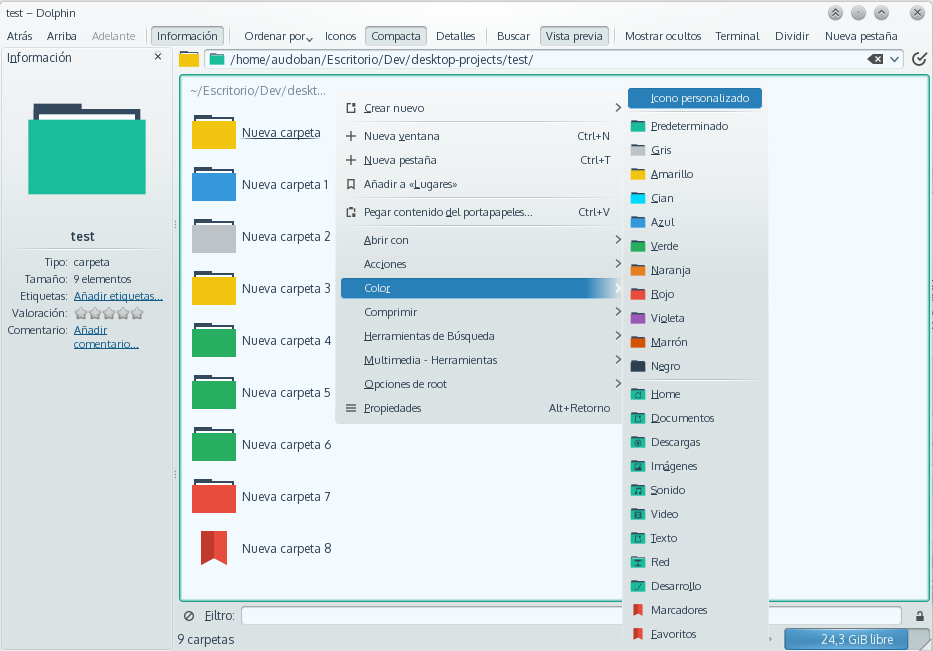The height and width of the screenshot is (651, 933).
Task: Select the red bookmark Nueva carpeta 8
Action: (261, 548)
